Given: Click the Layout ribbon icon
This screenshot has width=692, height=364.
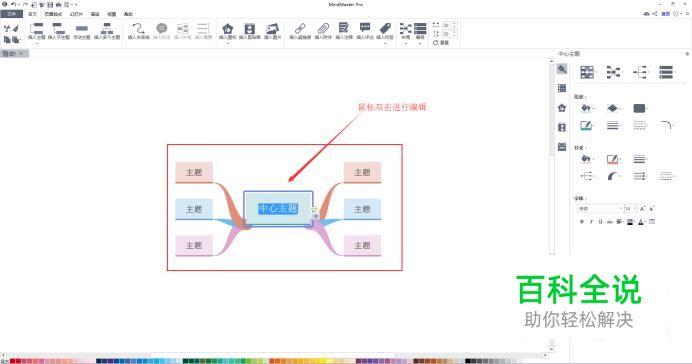Looking at the screenshot, I should (x=406, y=29).
